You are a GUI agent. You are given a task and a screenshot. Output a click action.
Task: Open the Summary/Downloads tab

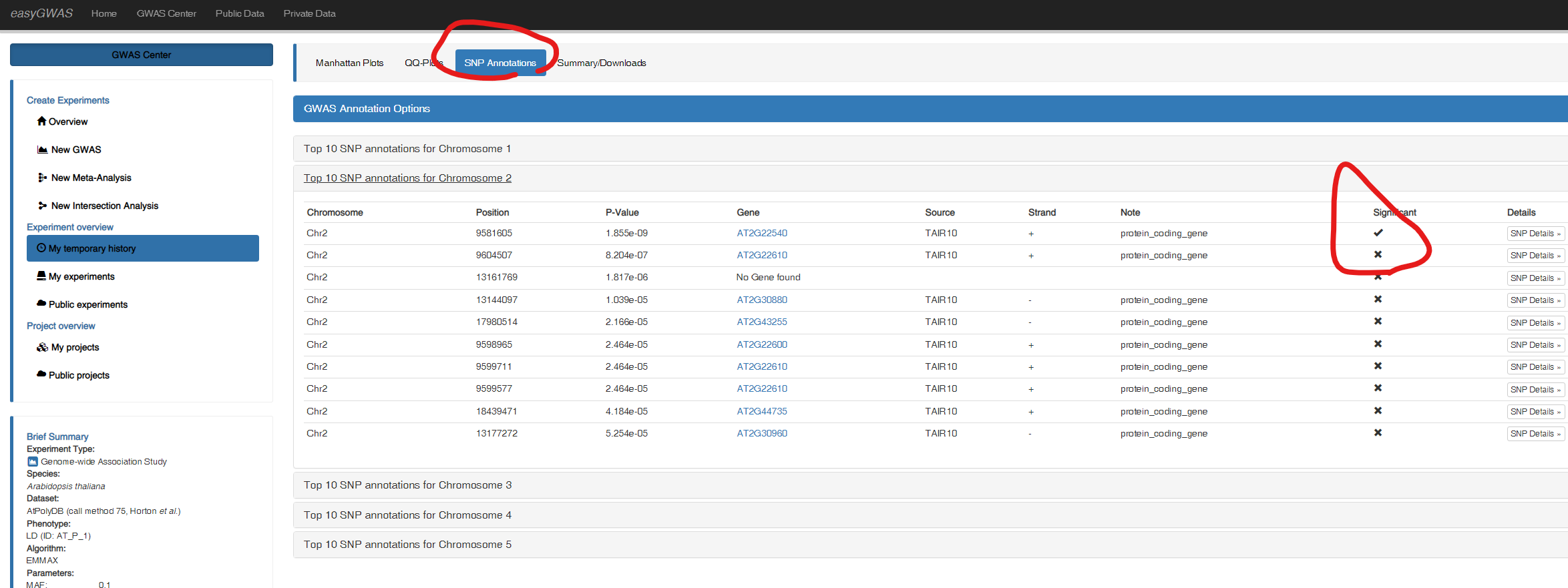coord(601,63)
